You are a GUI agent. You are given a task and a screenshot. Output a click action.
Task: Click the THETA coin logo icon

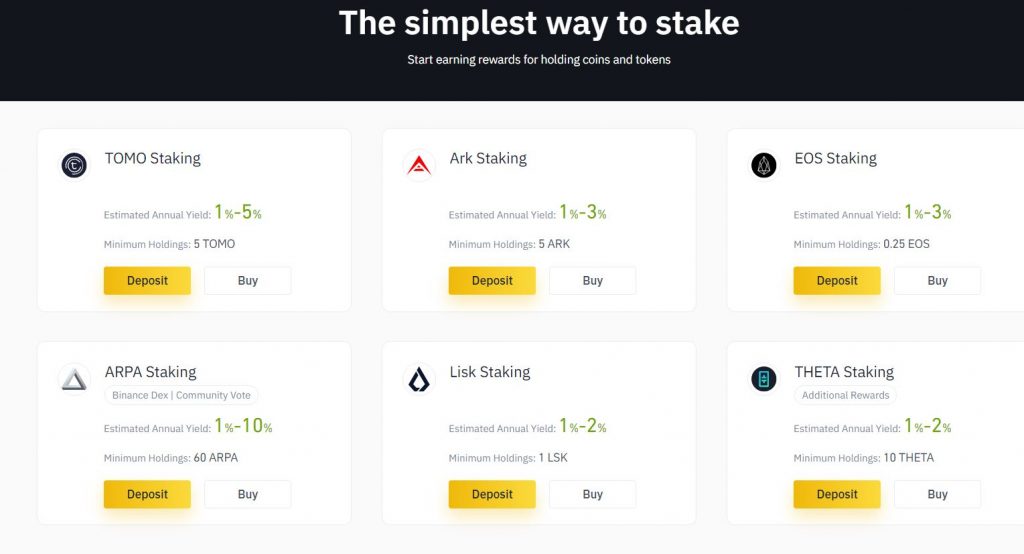point(763,379)
